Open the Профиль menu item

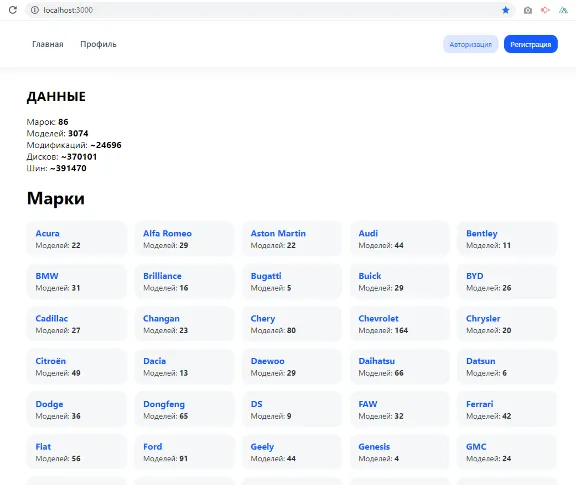click(x=98, y=44)
